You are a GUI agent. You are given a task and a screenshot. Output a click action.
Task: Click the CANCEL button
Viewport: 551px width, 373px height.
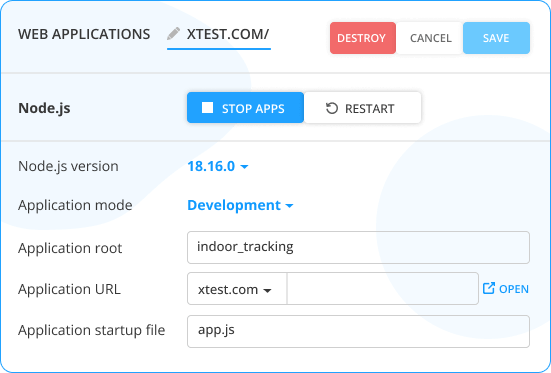(430, 38)
